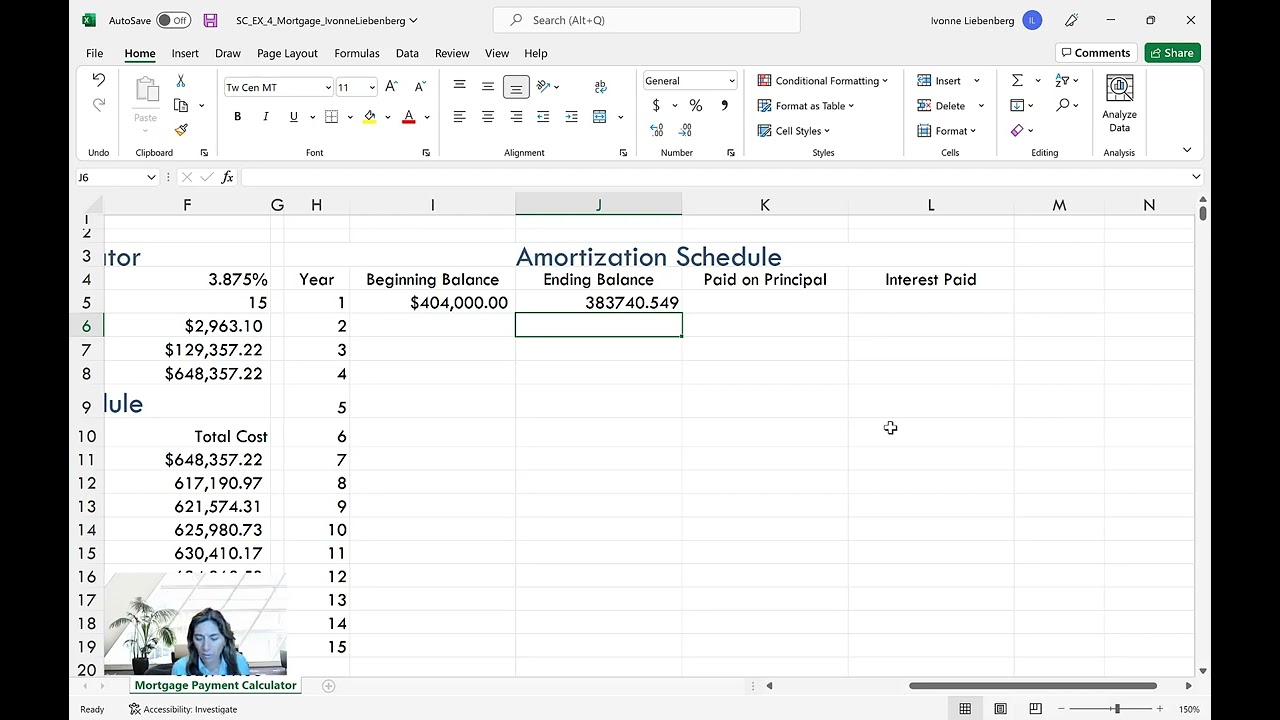Select cell with Ending Balance 383740.549
Image resolution: width=1280 pixels, height=720 pixels.
pyautogui.click(x=599, y=303)
